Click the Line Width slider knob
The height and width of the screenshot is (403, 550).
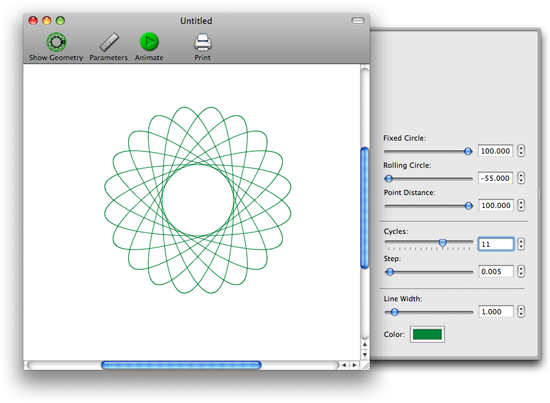click(x=395, y=312)
